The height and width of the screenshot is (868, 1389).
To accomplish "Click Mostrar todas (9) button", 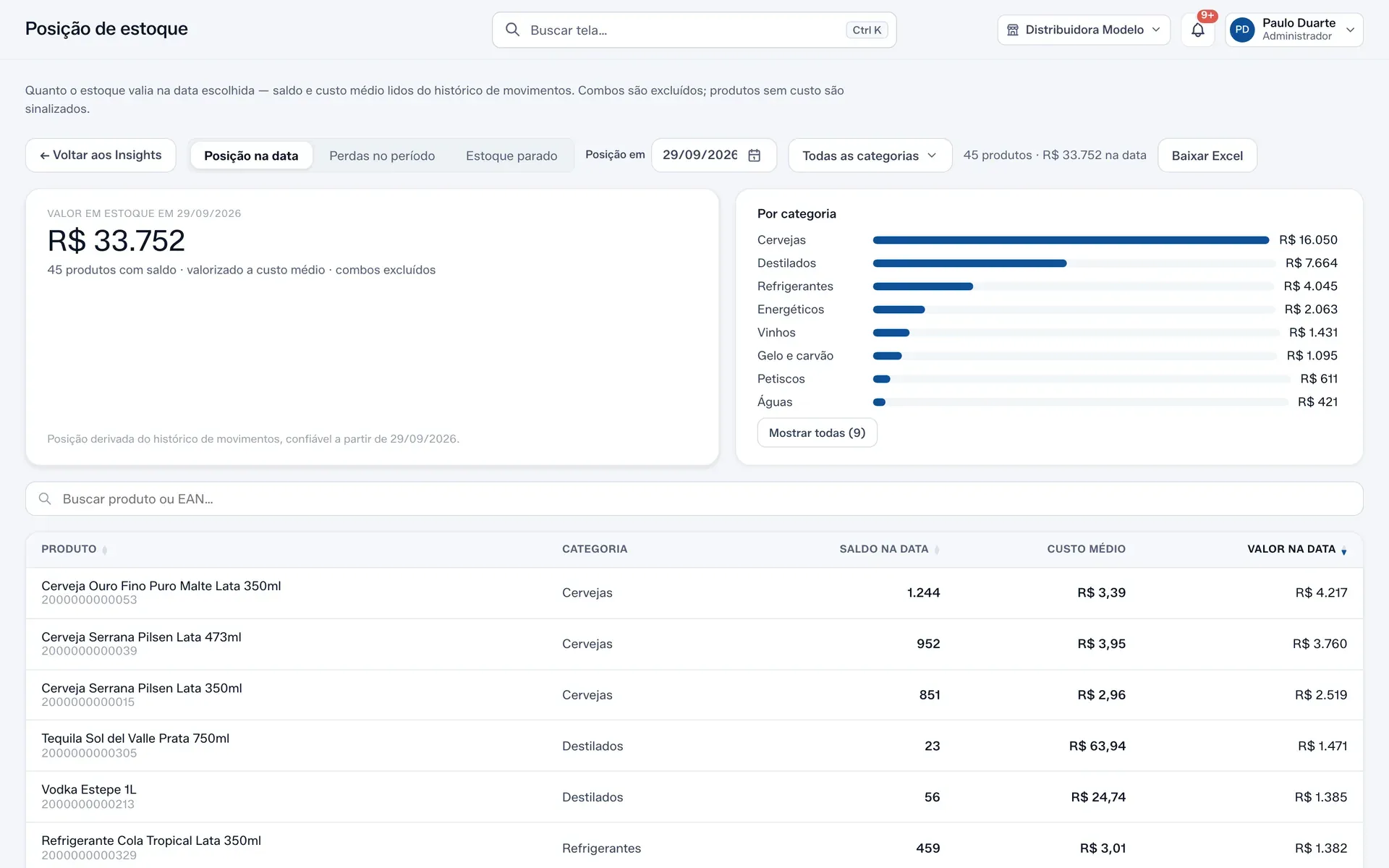I will point(817,433).
